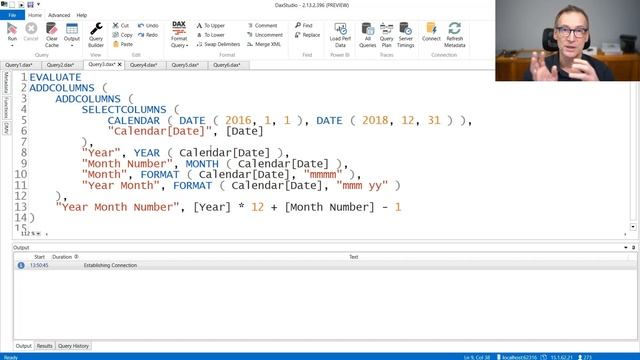
Task: Copy the selected query text
Action: tap(122, 35)
